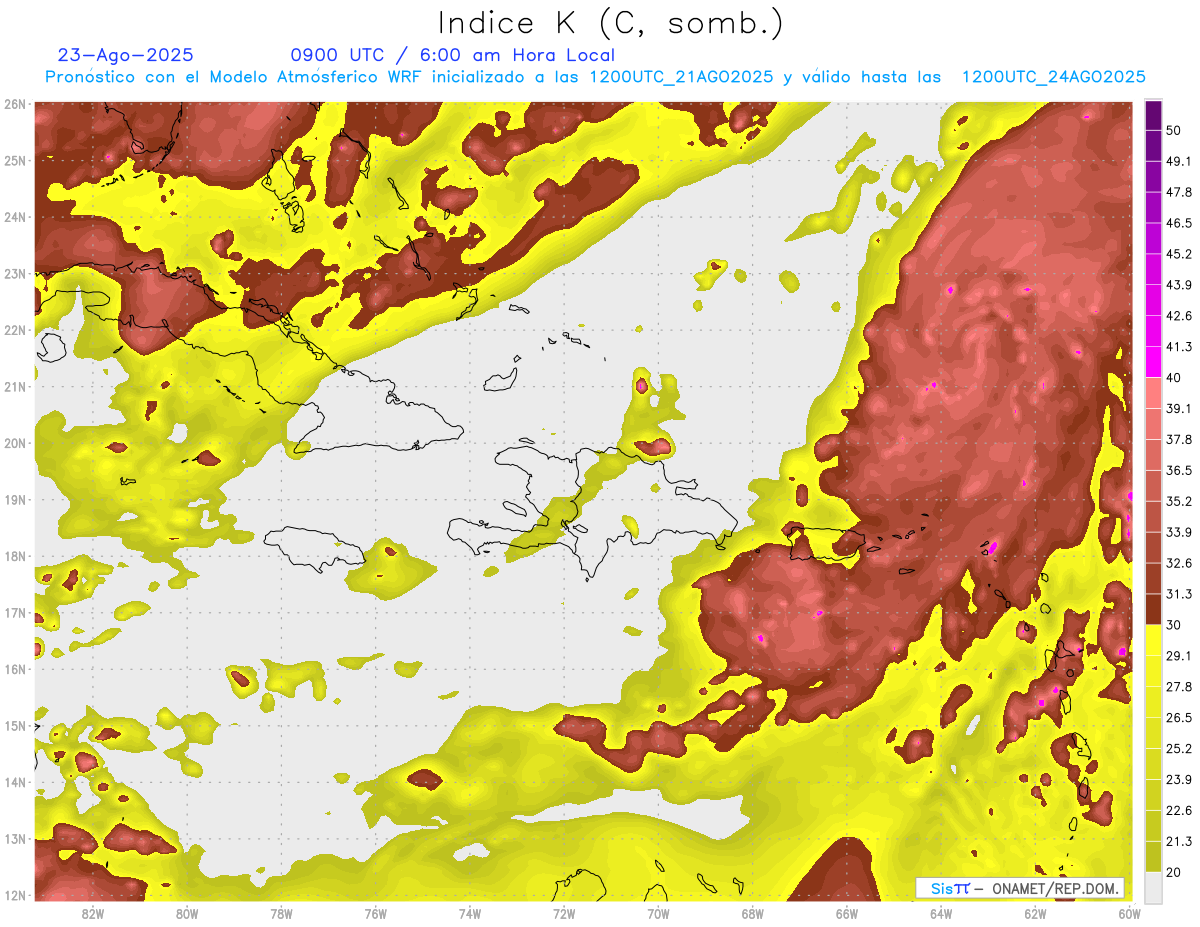Click the latitude label '26N'

pyautogui.click(x=15, y=104)
